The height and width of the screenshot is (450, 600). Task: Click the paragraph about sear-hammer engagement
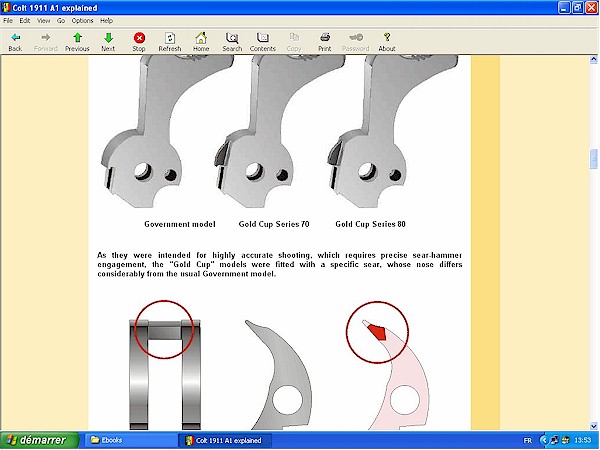[x=279, y=264]
